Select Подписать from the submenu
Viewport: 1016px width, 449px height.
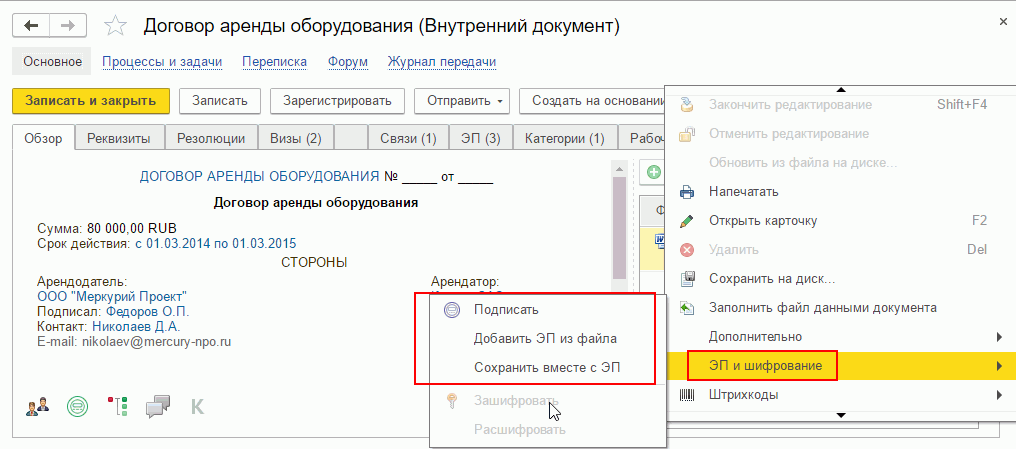[x=506, y=310]
